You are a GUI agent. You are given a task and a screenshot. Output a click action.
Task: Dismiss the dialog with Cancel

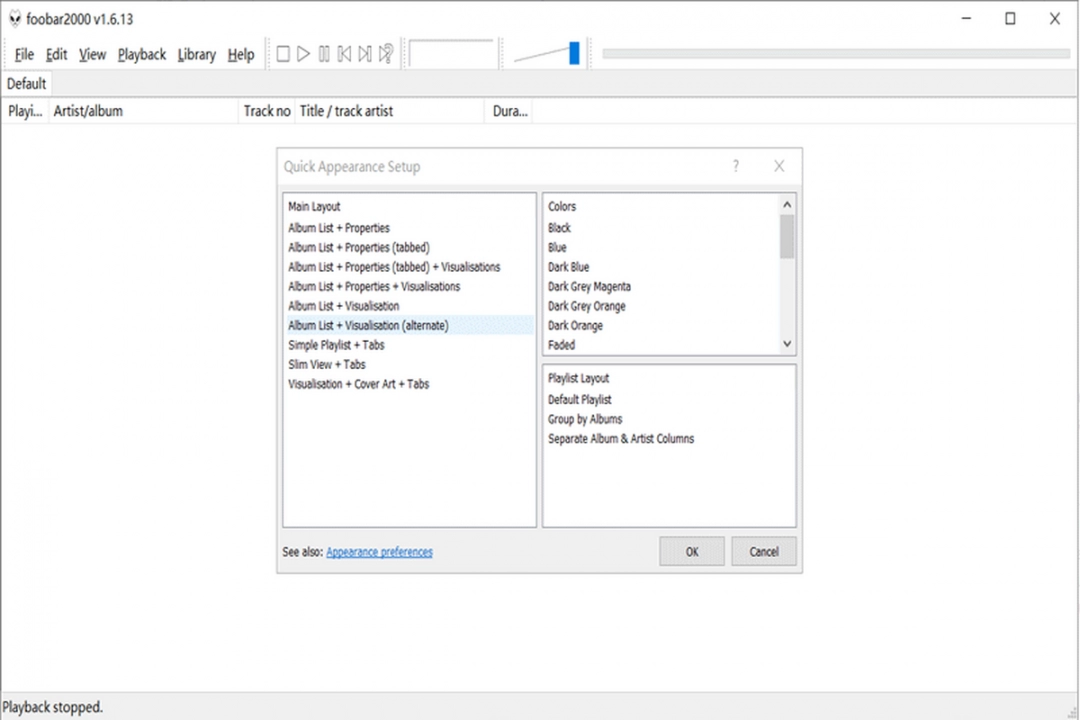(x=763, y=551)
